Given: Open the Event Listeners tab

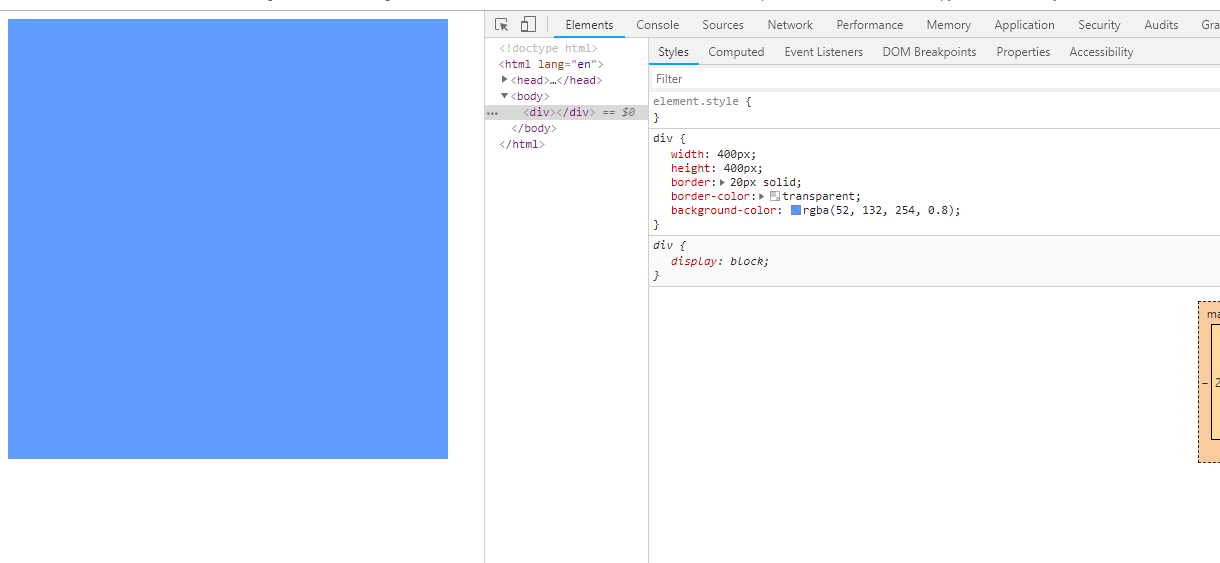Looking at the screenshot, I should pos(824,52).
